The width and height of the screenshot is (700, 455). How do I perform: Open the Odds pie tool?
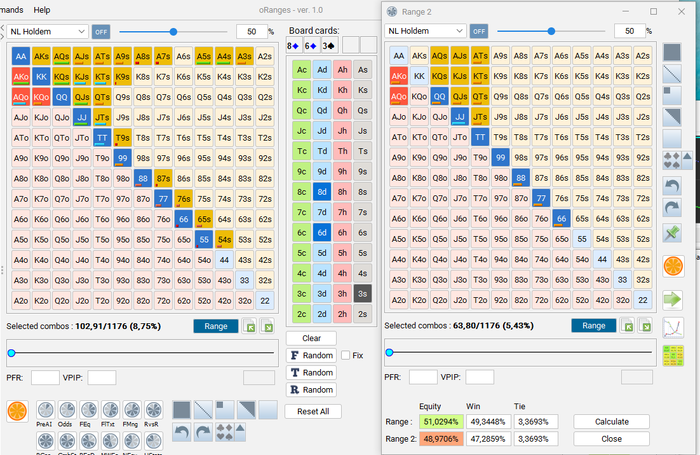pyautogui.click(x=67, y=409)
